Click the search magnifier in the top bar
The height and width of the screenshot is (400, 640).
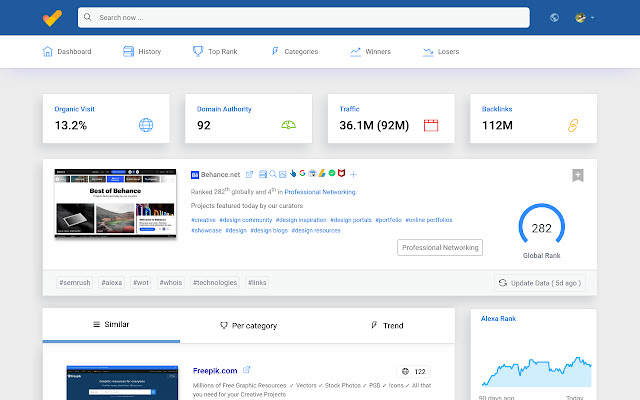tap(87, 17)
